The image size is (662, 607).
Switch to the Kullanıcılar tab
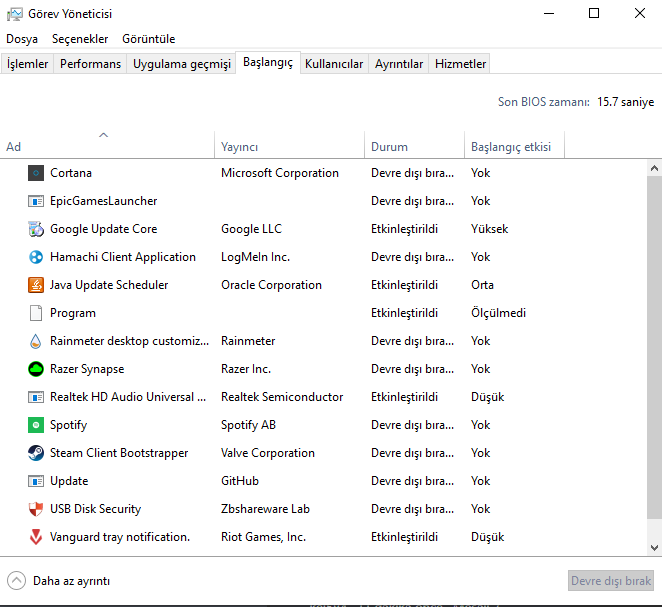[x=334, y=64]
